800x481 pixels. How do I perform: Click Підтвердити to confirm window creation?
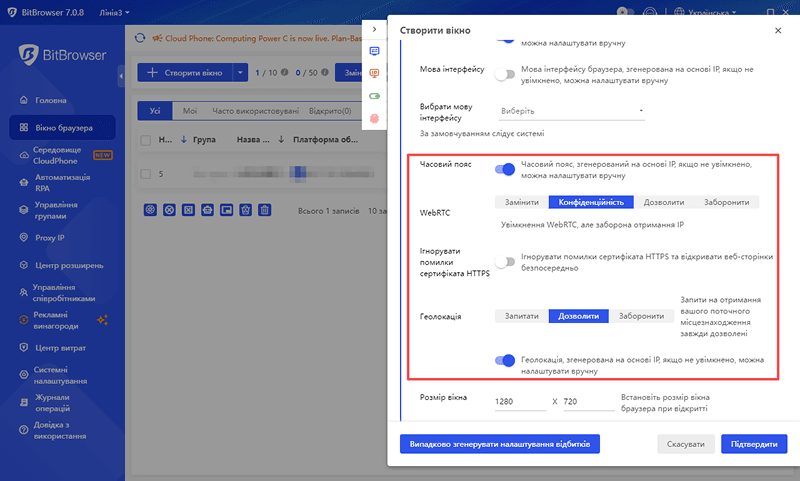(x=754, y=443)
